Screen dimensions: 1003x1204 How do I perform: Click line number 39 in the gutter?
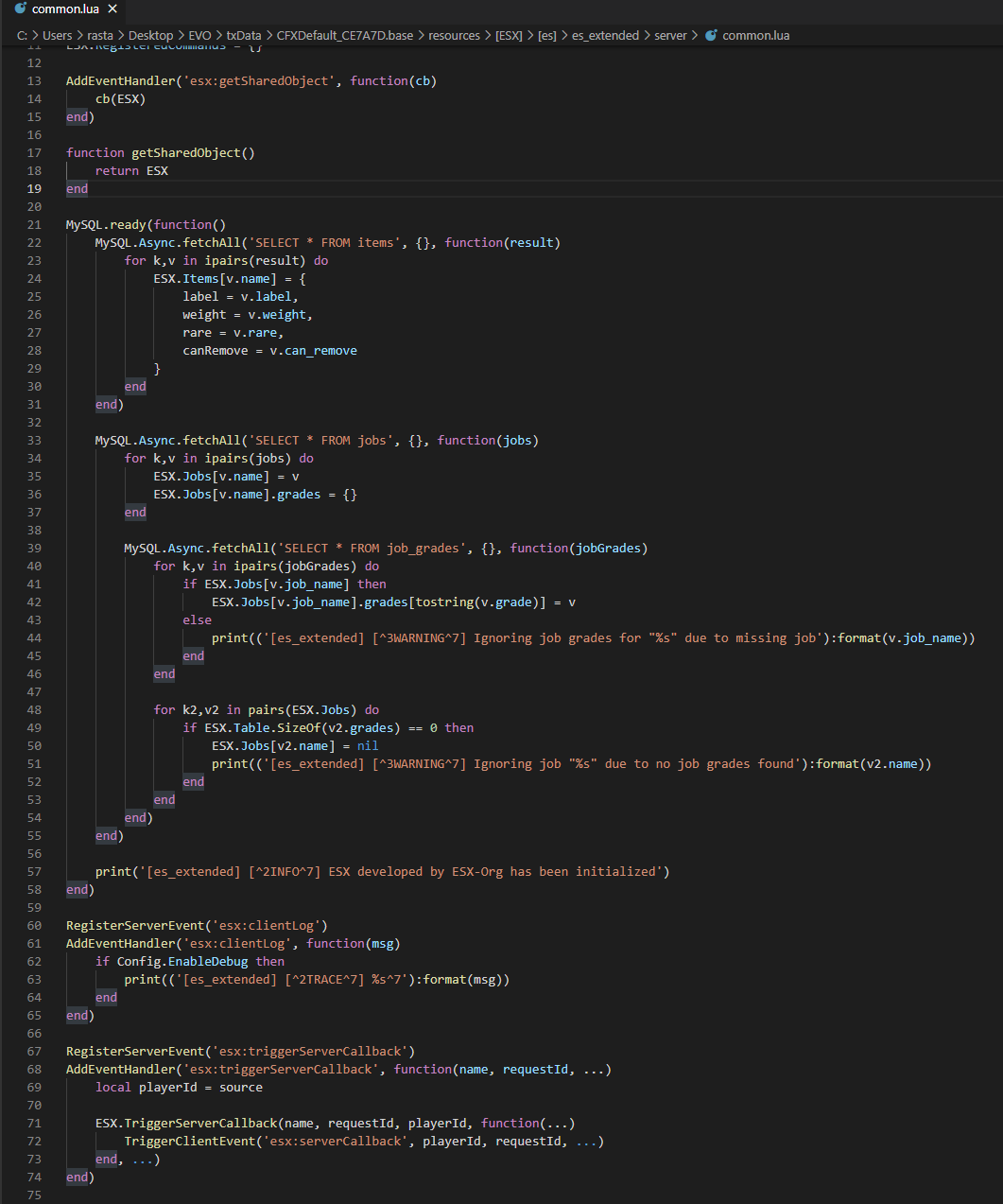(34, 549)
